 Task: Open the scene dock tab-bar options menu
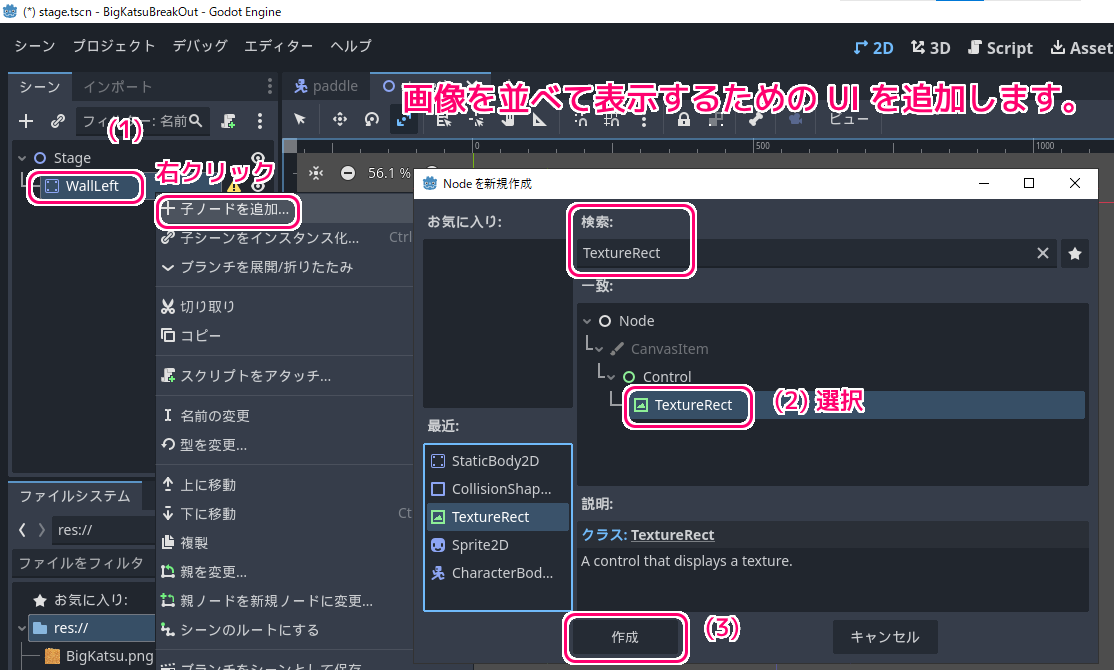(269, 87)
